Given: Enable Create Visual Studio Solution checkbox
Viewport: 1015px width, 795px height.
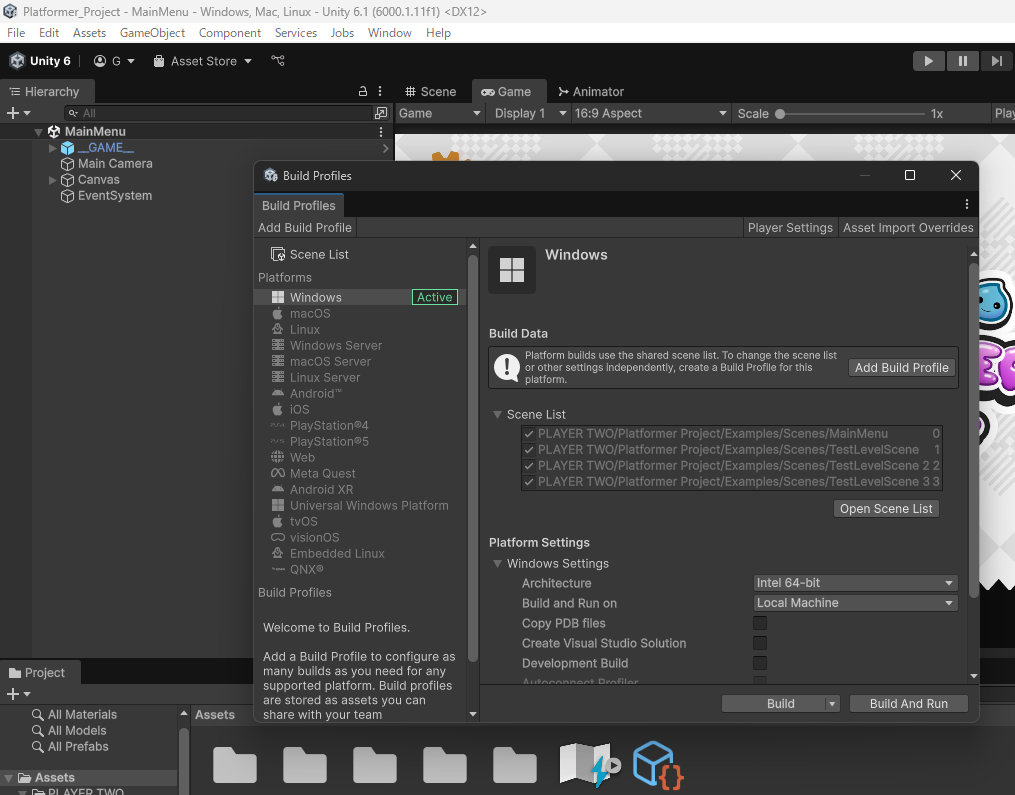Looking at the screenshot, I should coord(760,644).
